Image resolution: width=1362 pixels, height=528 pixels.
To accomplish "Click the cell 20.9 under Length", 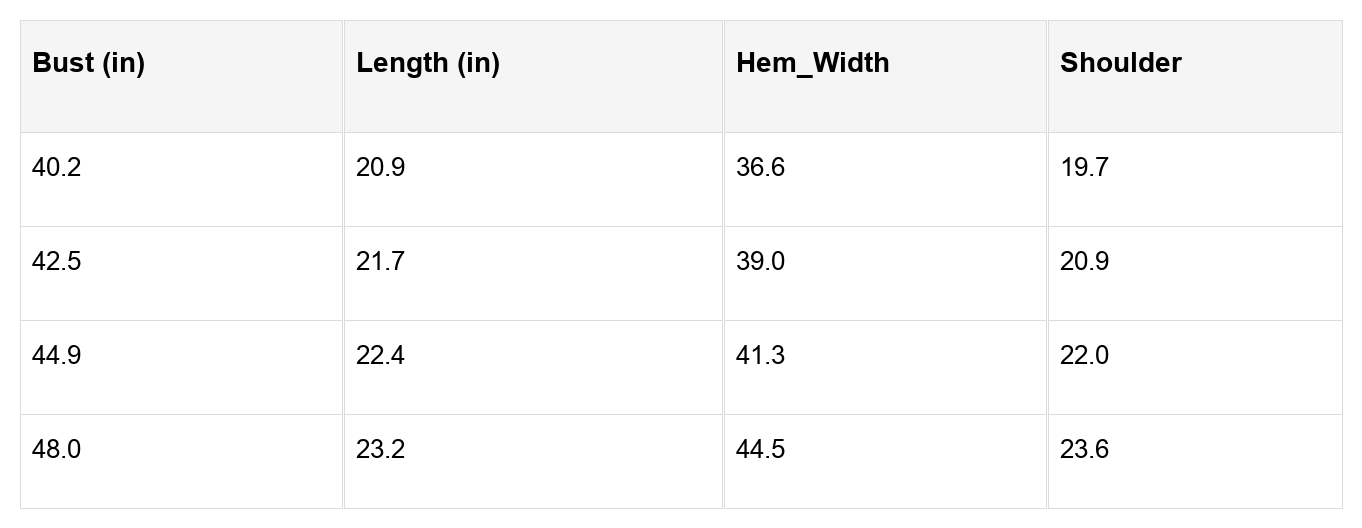I will [380, 168].
